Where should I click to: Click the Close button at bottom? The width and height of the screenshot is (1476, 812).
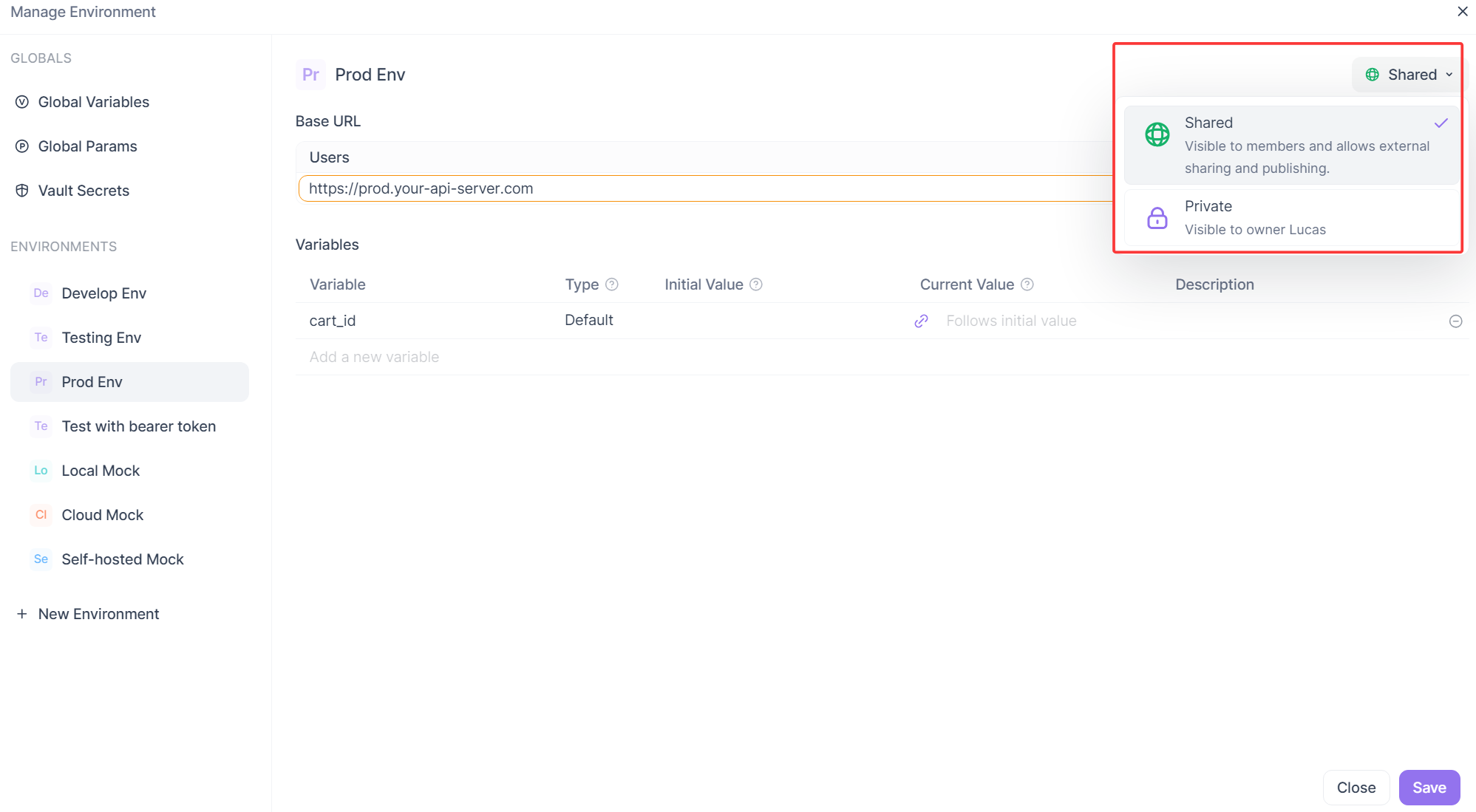(1356, 788)
